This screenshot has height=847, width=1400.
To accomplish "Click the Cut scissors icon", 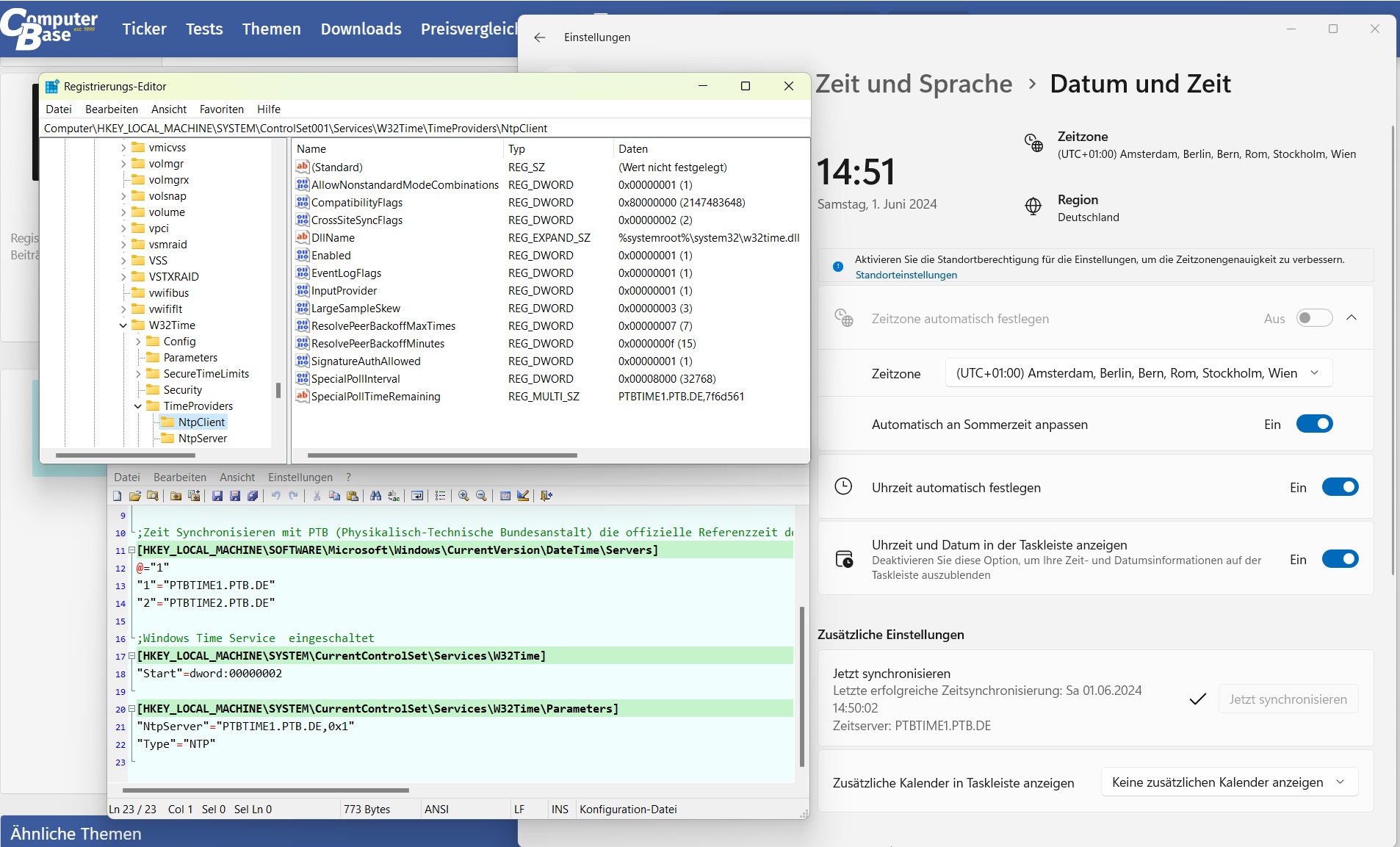I will 317,496.
